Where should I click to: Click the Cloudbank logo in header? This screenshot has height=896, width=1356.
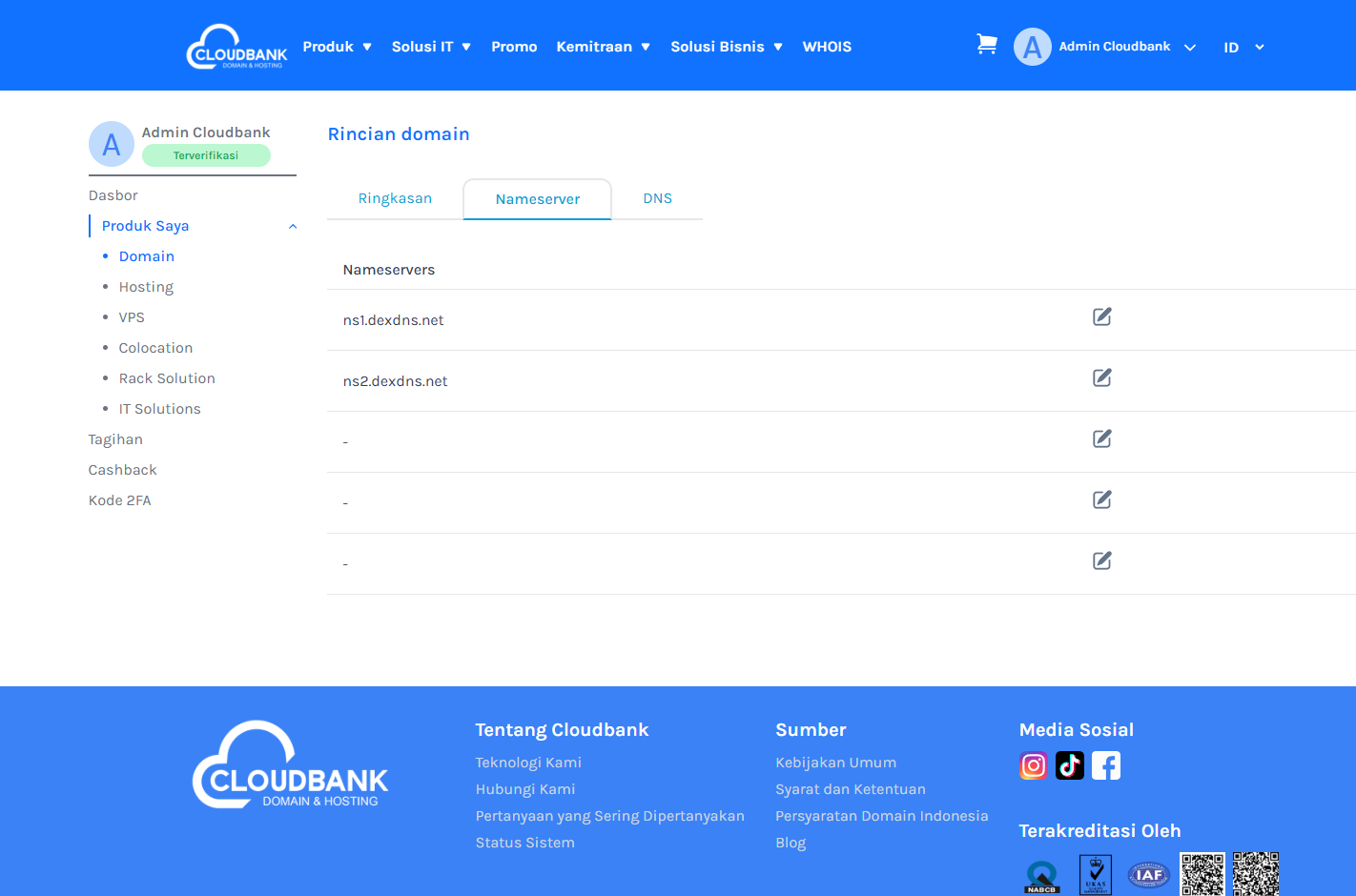(x=236, y=47)
